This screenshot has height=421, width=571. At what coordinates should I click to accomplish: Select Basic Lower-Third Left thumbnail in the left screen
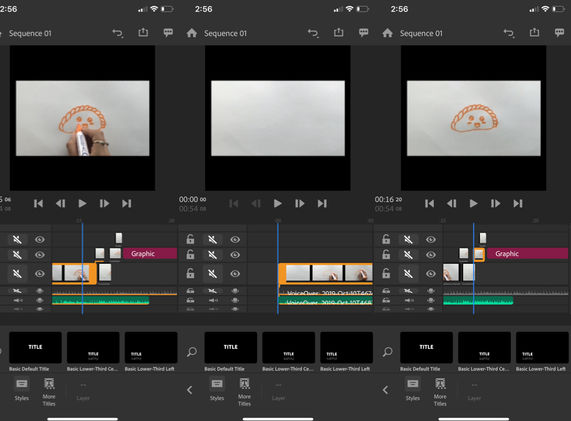[x=151, y=347]
